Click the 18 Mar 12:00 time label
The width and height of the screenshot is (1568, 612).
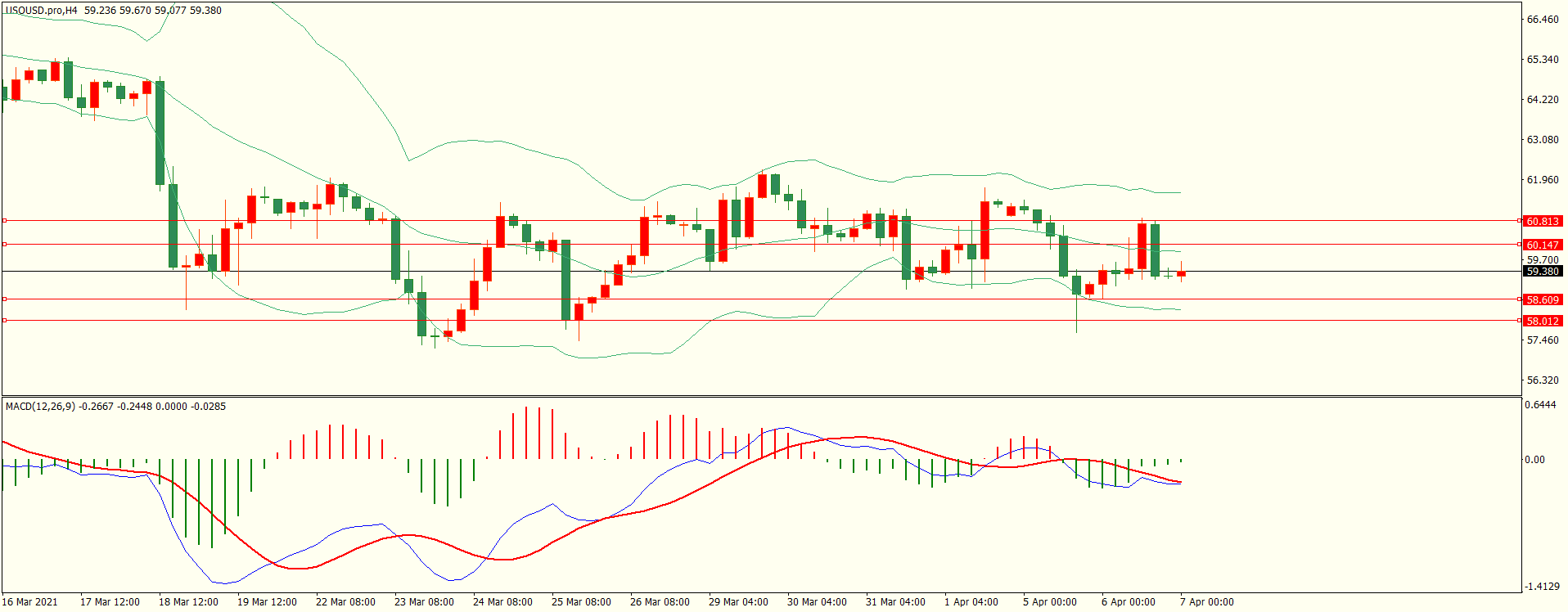pyautogui.click(x=188, y=602)
